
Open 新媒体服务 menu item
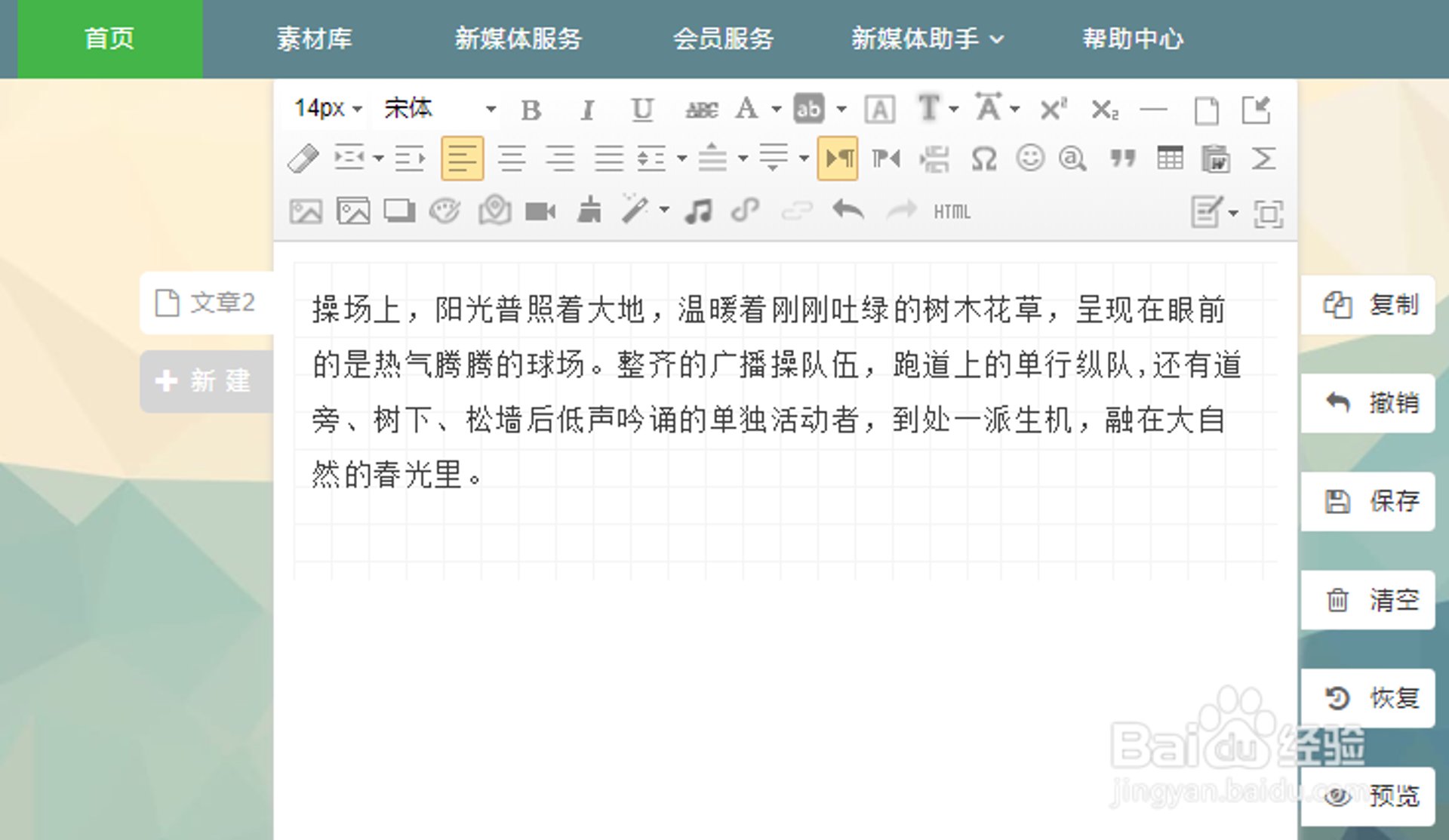tap(518, 39)
